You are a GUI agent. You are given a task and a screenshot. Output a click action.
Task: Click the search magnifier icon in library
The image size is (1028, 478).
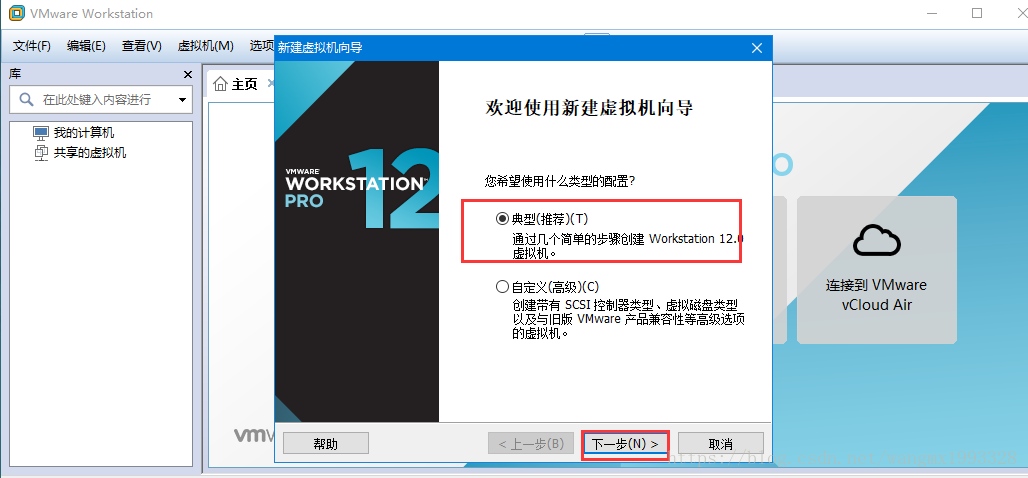pos(26,100)
